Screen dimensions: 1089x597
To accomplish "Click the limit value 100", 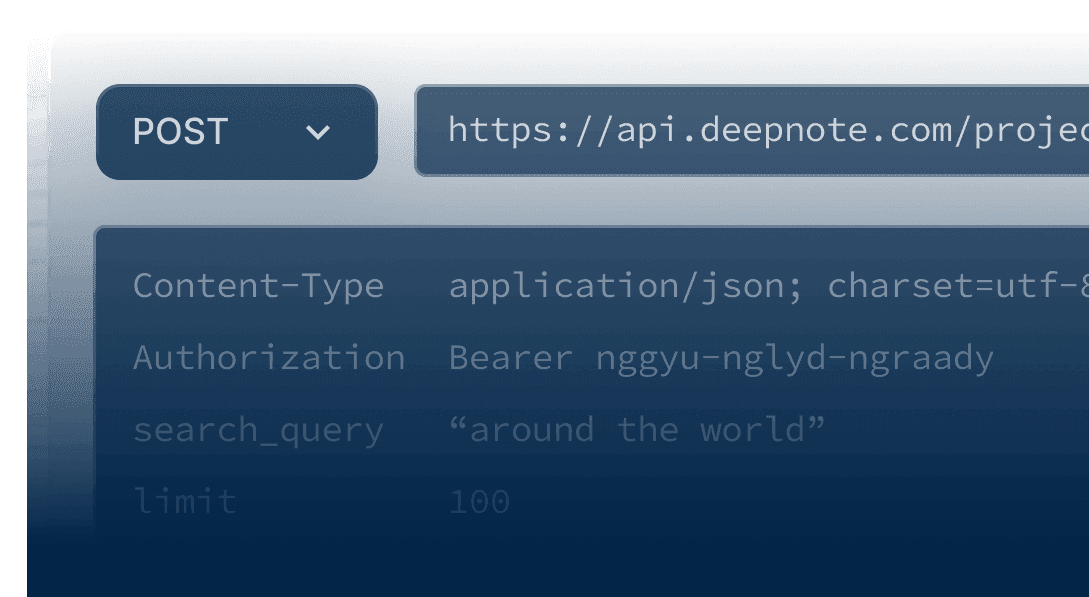I will (479, 502).
